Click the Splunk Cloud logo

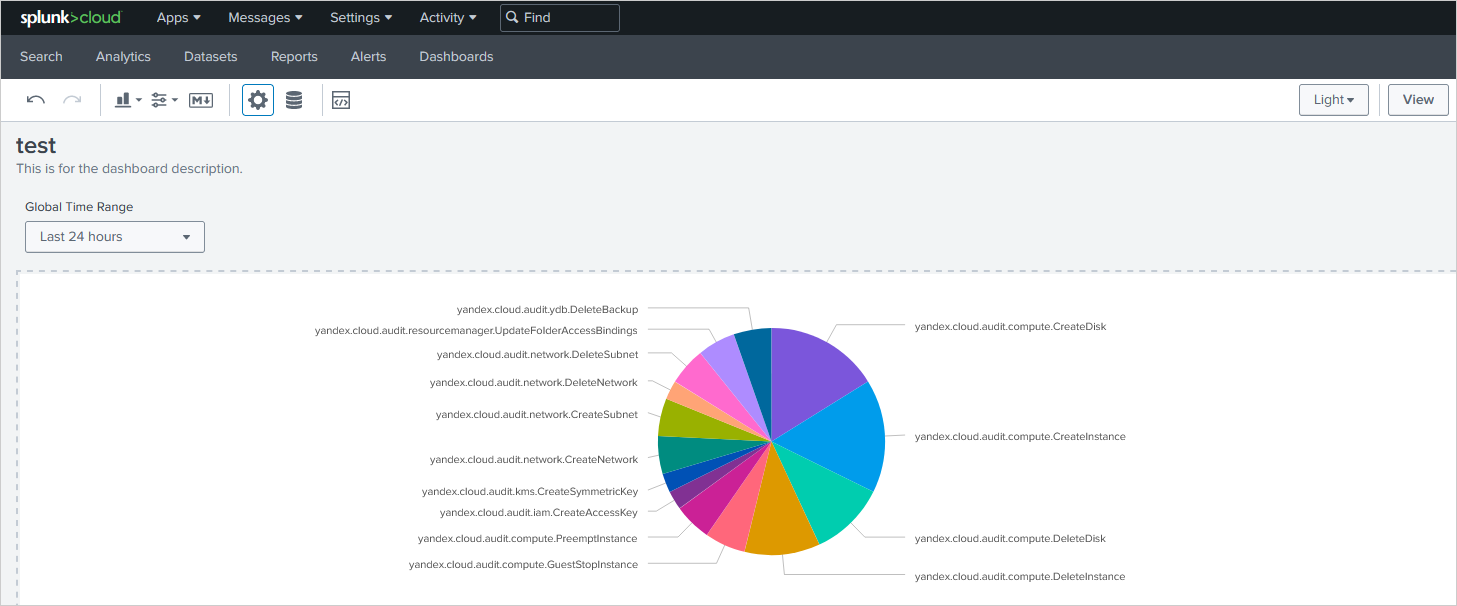70,17
